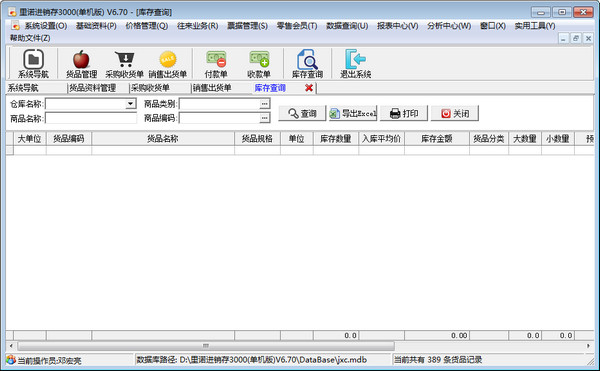Click the 关闭 close button
This screenshot has width=600, height=371.
pos(455,113)
